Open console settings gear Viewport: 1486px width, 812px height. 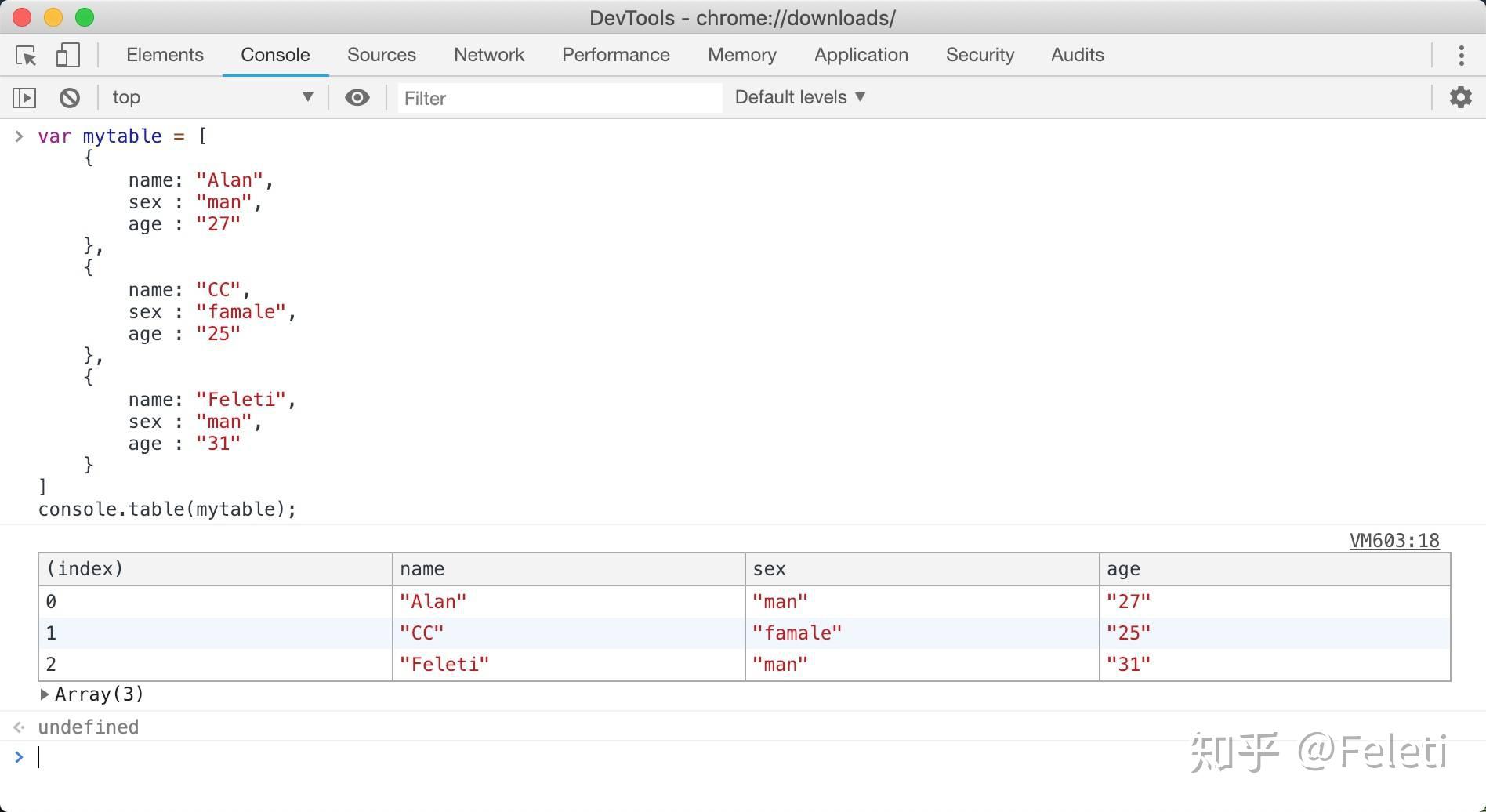pyautogui.click(x=1460, y=98)
